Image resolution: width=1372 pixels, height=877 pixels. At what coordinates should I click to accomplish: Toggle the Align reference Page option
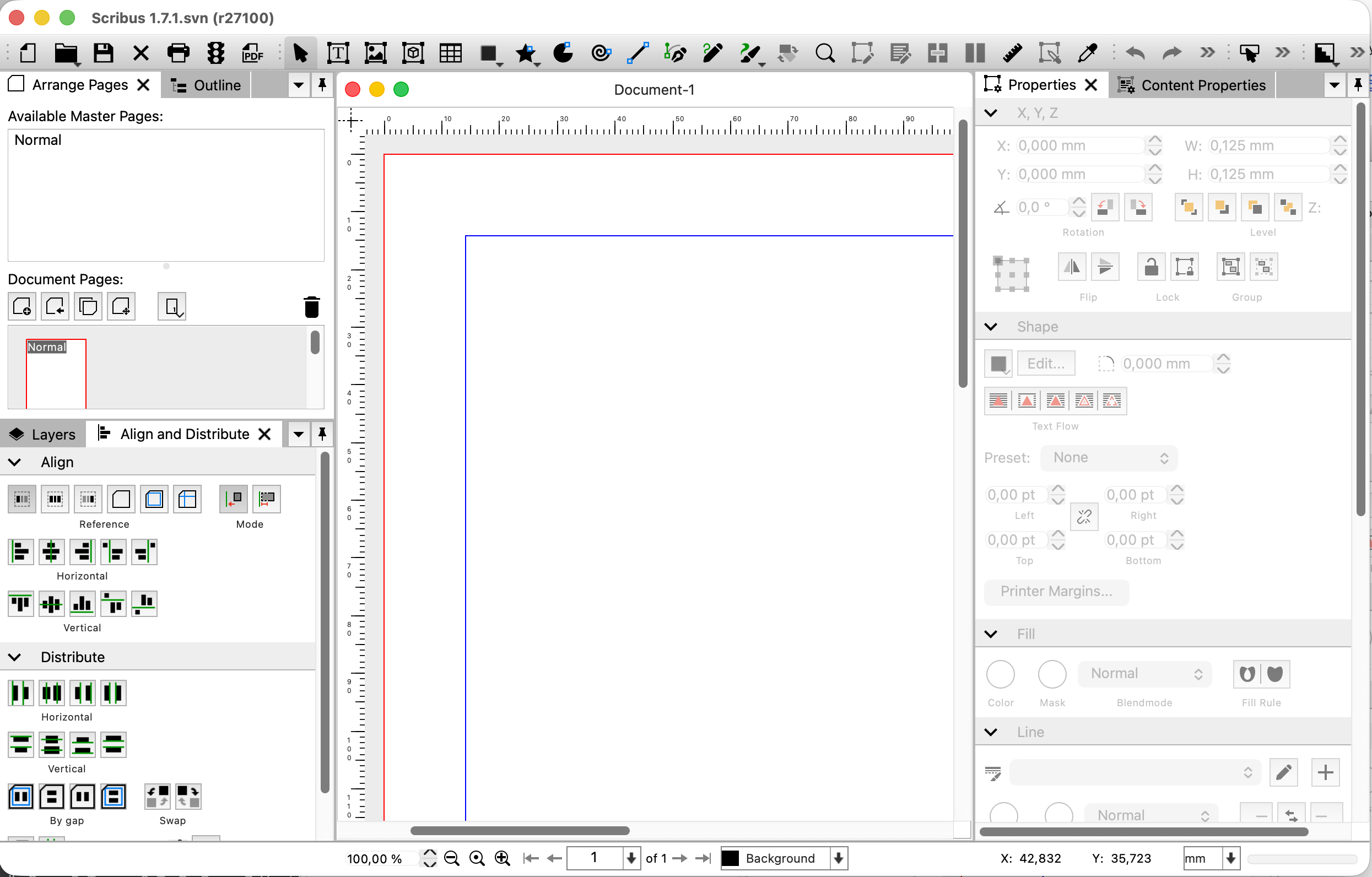pyautogui.click(x=121, y=500)
